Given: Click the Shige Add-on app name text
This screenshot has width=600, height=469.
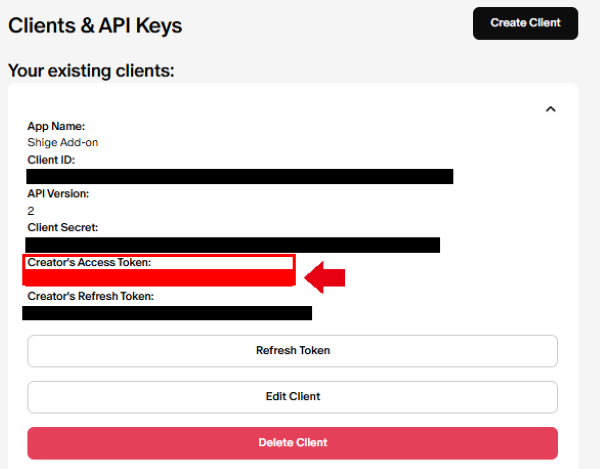Looking at the screenshot, I should click(63, 143).
